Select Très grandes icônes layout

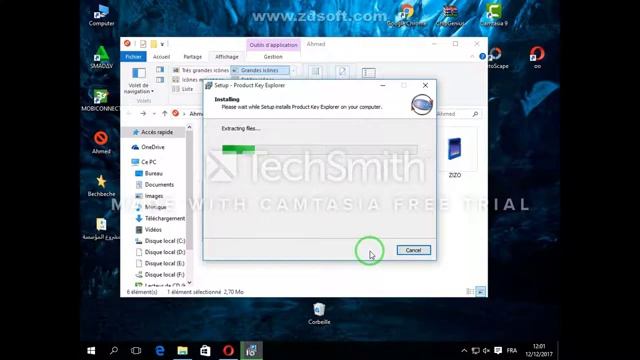tap(200, 70)
